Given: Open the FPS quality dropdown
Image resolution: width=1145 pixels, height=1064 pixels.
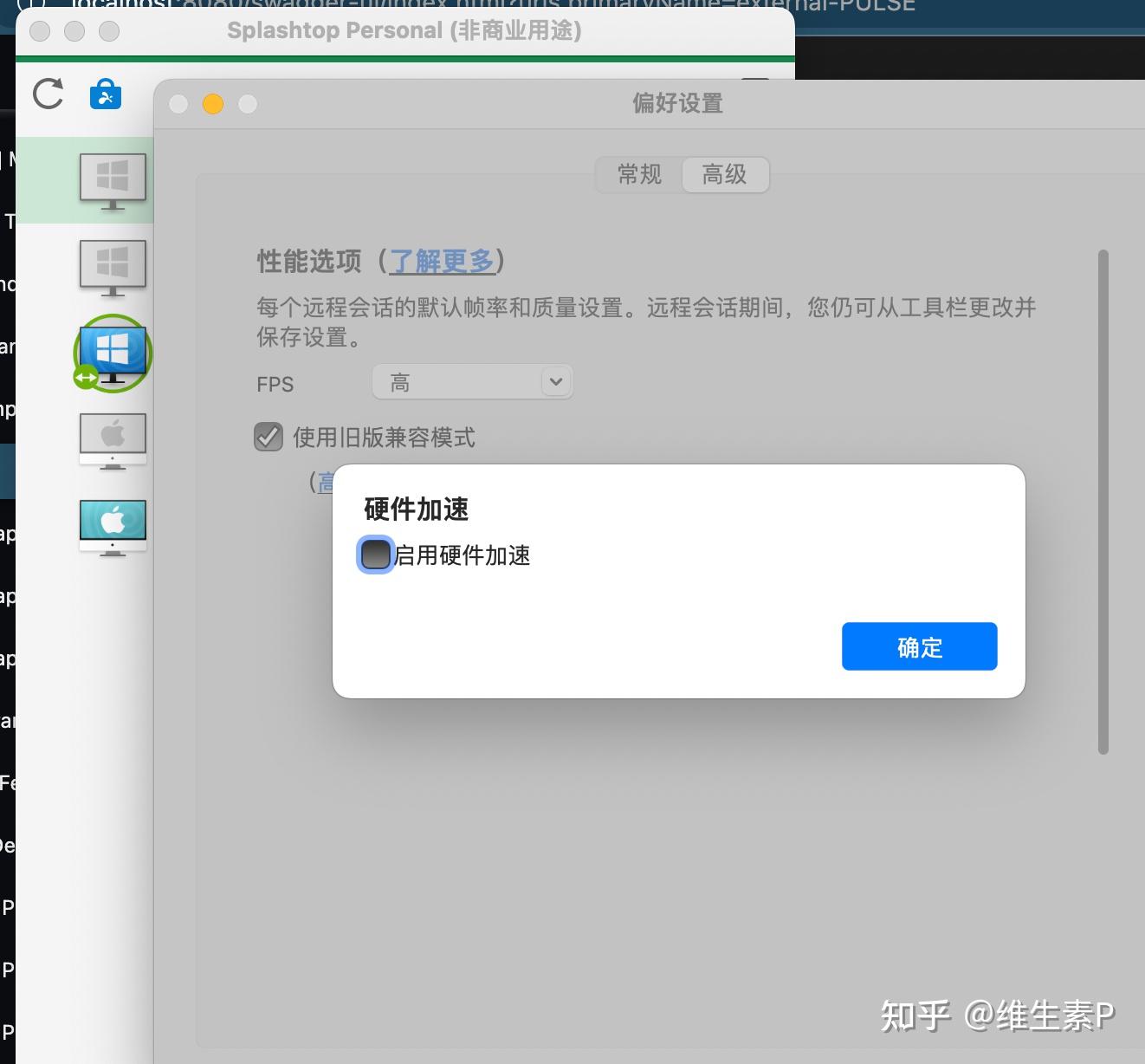Looking at the screenshot, I should pyautogui.click(x=472, y=381).
